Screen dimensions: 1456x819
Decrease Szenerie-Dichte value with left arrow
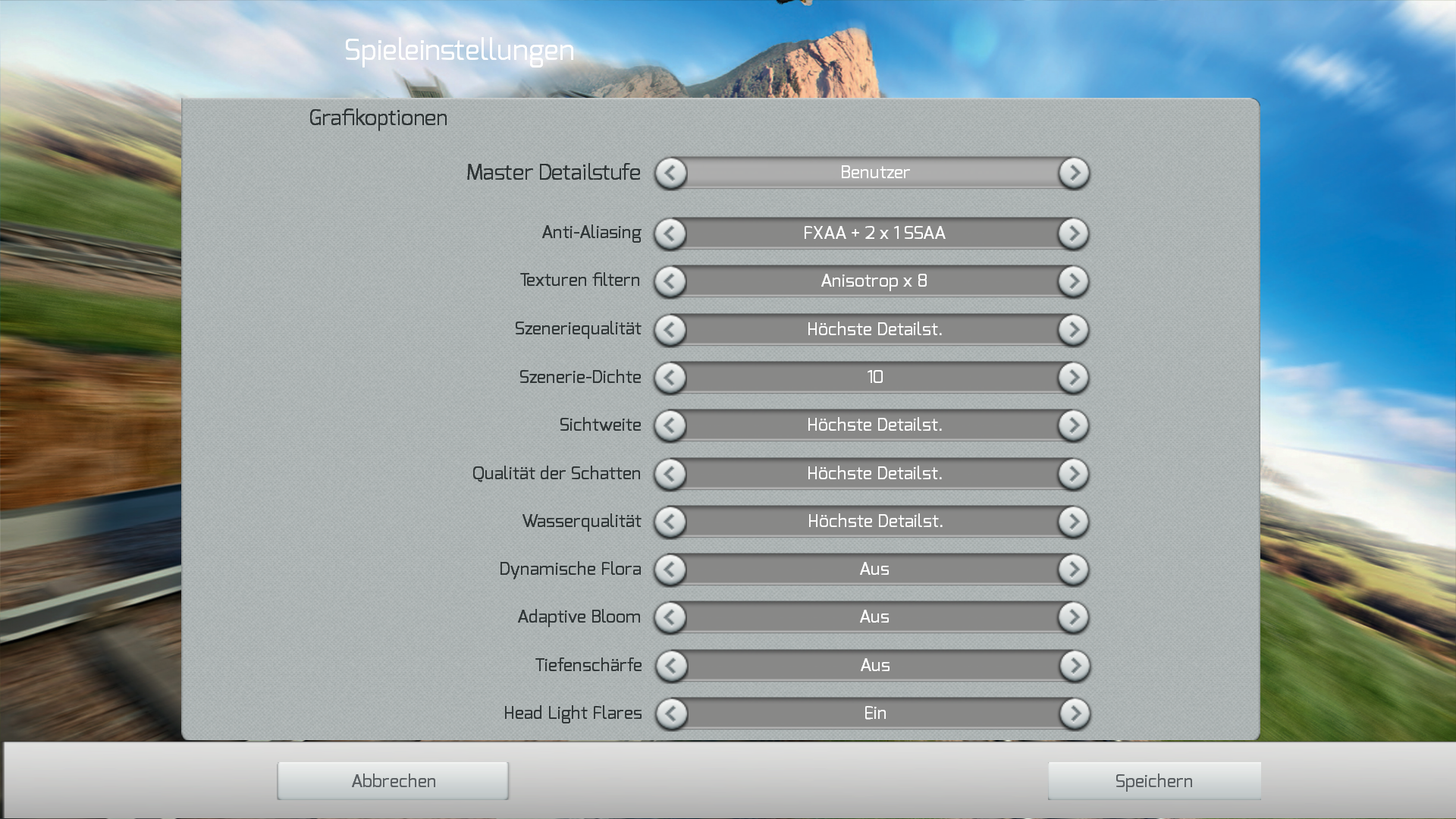[x=670, y=378]
